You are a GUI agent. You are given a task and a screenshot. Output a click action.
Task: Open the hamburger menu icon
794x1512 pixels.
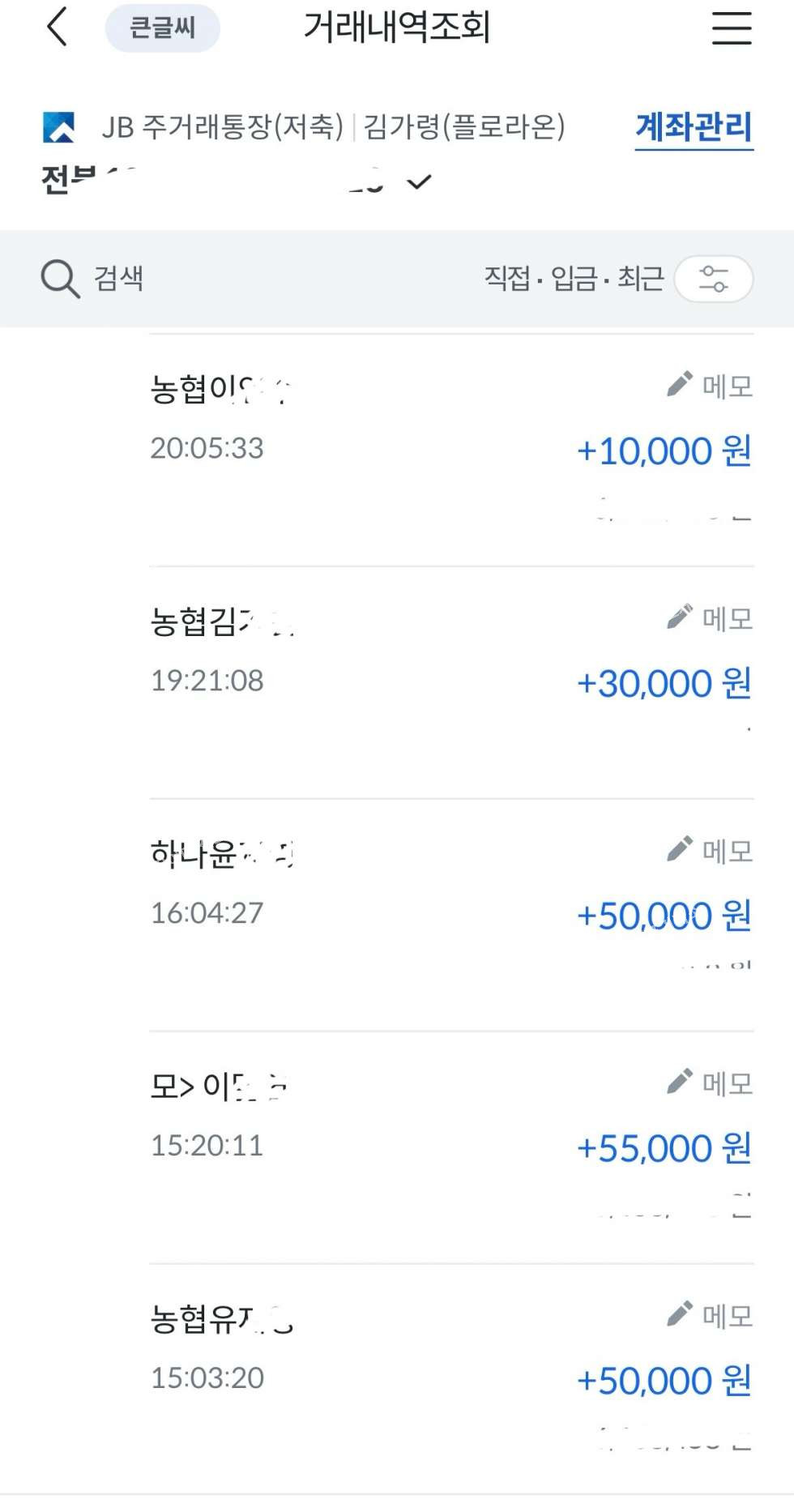732,28
